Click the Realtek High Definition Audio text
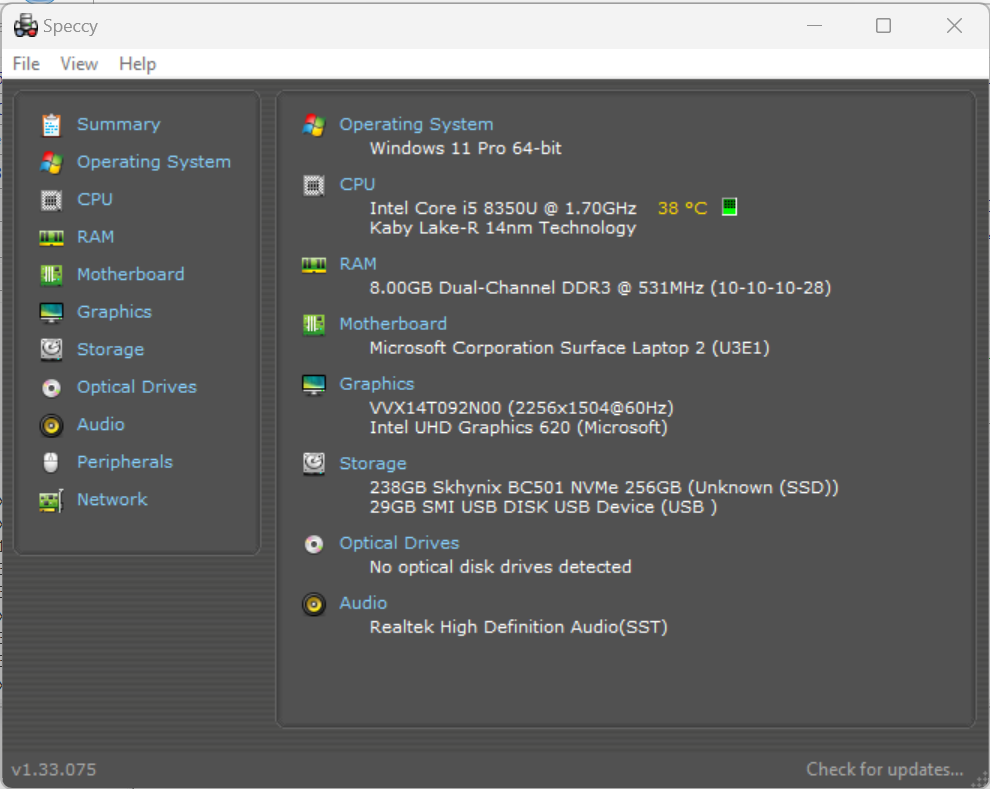The height and width of the screenshot is (789, 990). click(518, 627)
